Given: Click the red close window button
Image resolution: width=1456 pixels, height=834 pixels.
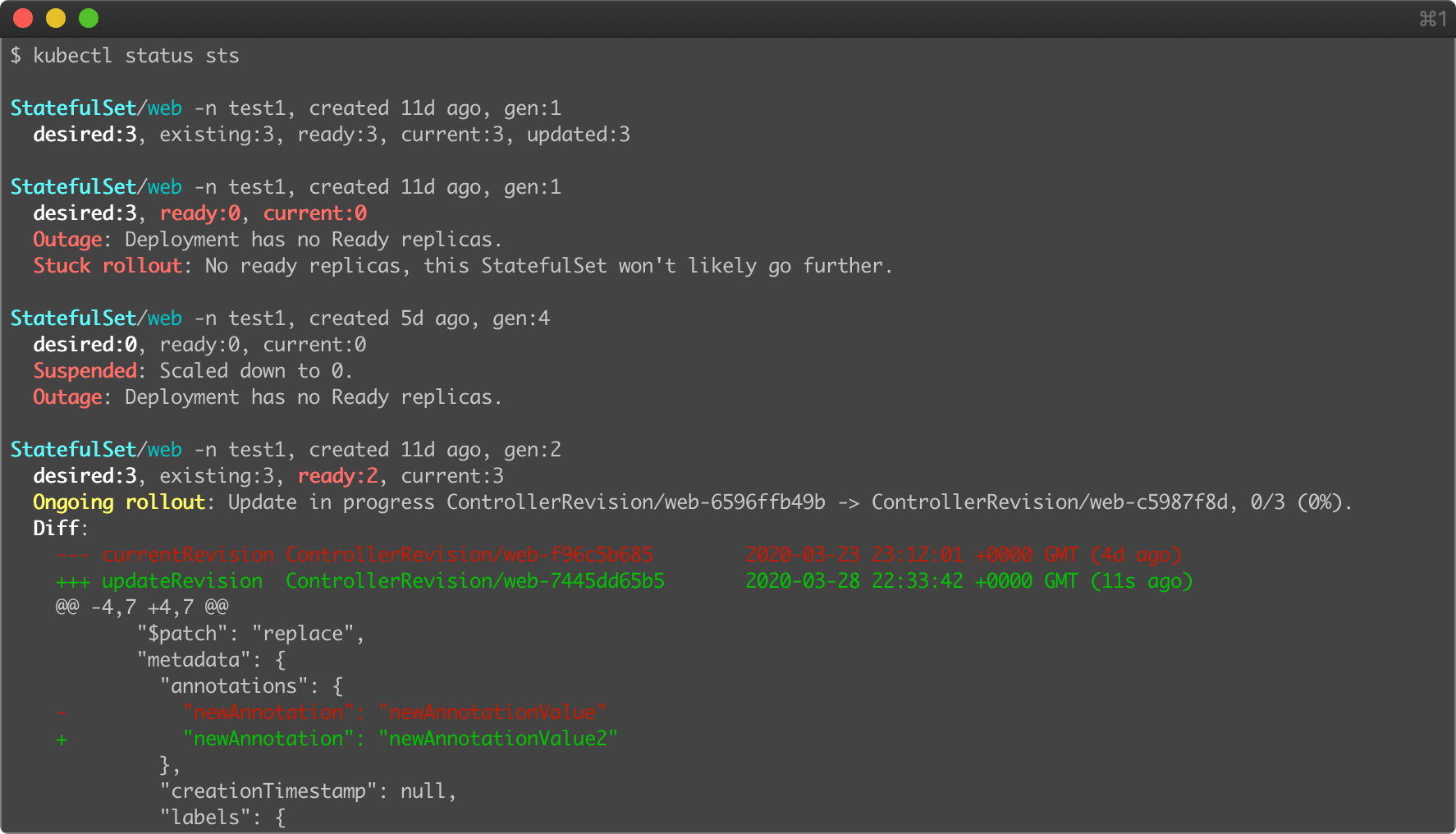Looking at the screenshot, I should [x=23, y=18].
